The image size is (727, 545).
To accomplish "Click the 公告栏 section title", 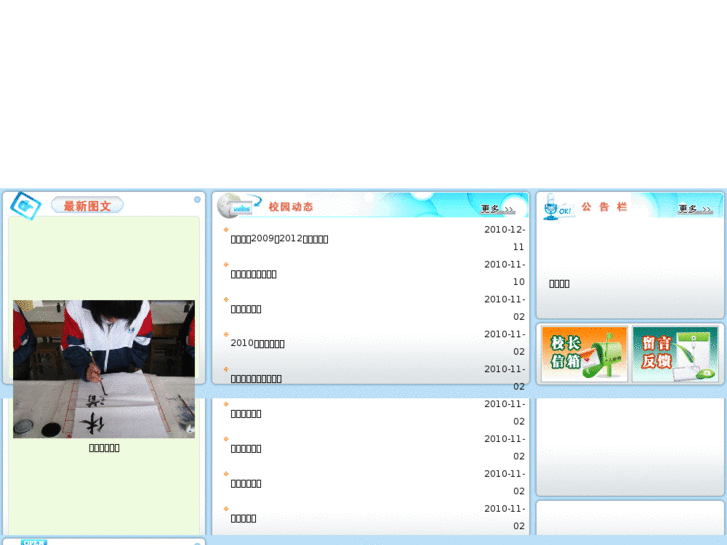I will (604, 207).
